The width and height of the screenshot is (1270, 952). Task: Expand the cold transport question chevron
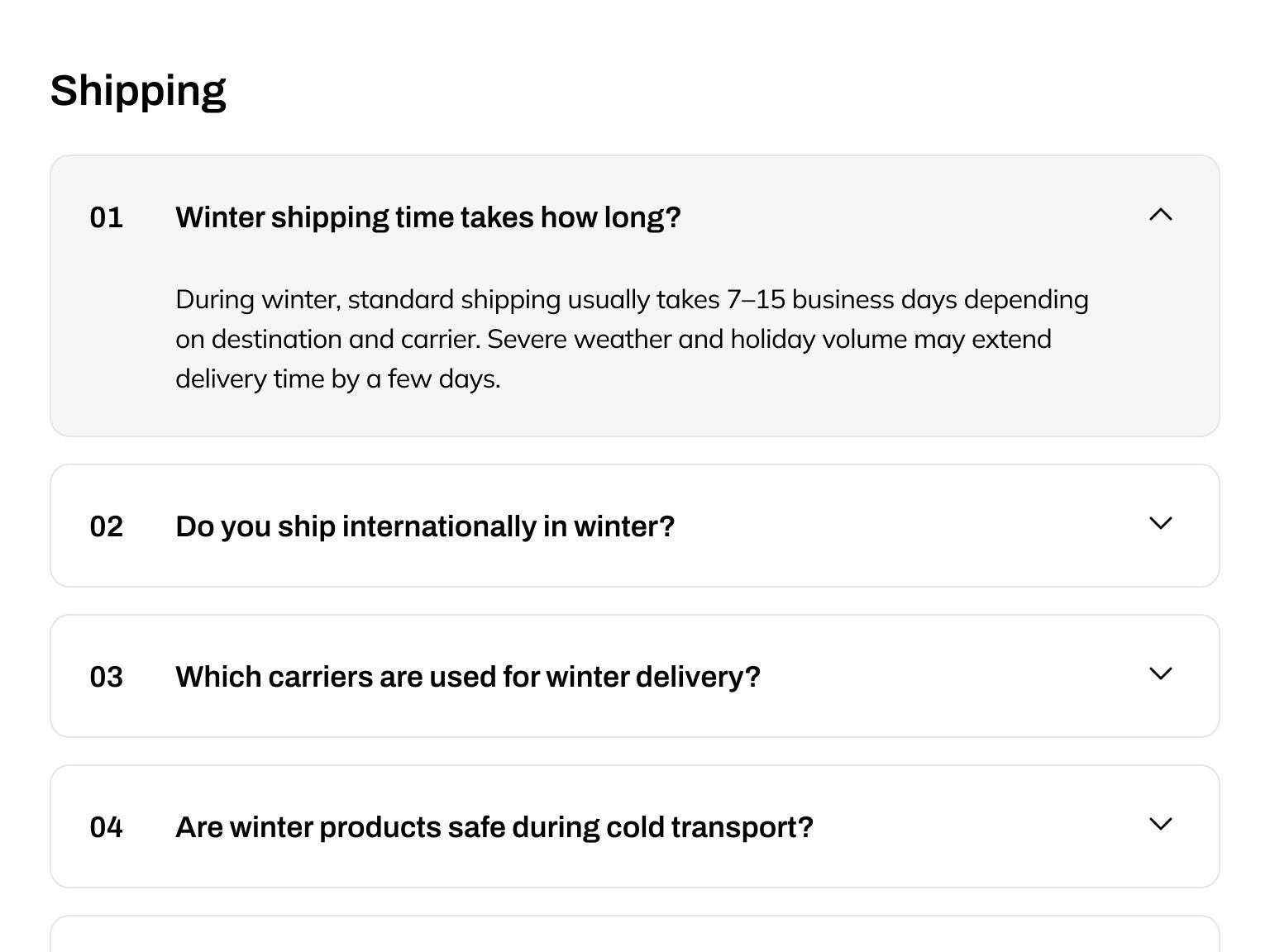(x=1161, y=825)
